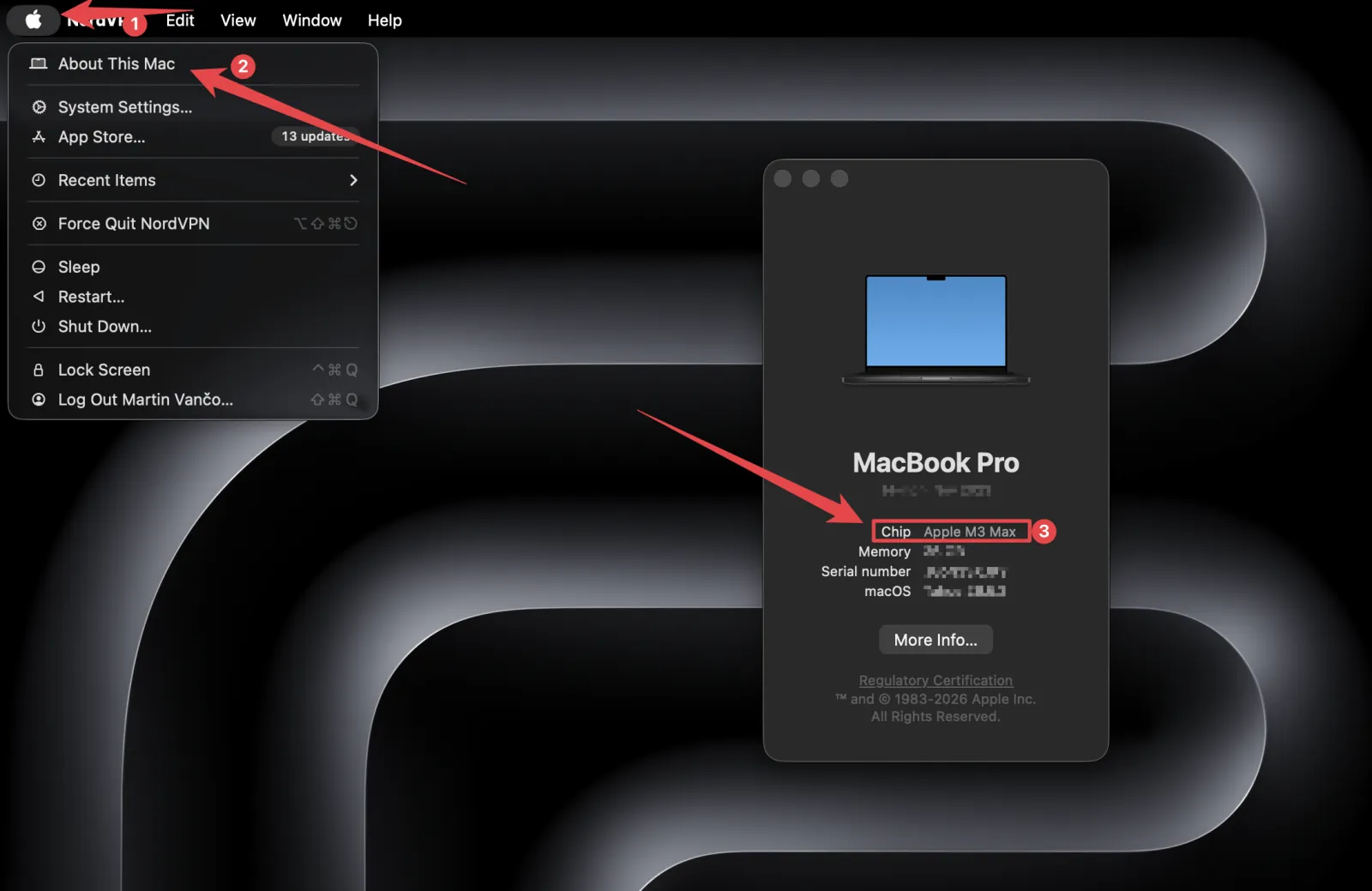The height and width of the screenshot is (891, 1372).
Task: Click the macOS label
Action: (x=888, y=591)
